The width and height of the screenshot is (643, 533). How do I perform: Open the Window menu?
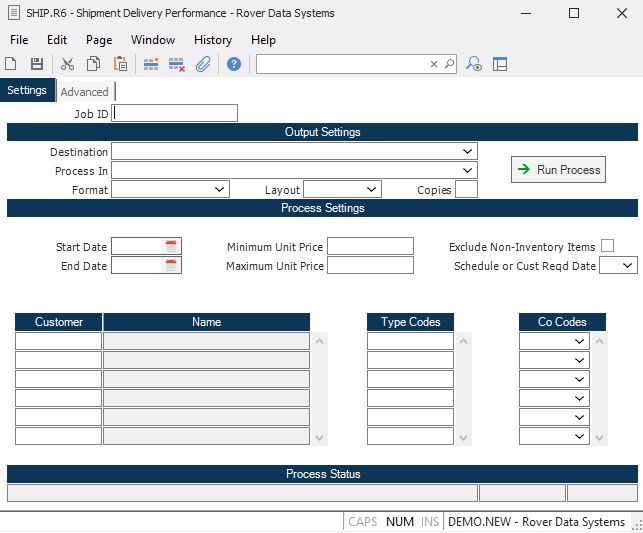coord(152,40)
